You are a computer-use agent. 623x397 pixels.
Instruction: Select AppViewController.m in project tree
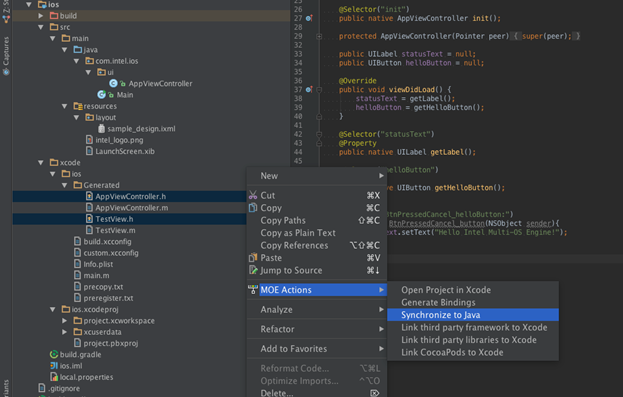click(x=132, y=208)
